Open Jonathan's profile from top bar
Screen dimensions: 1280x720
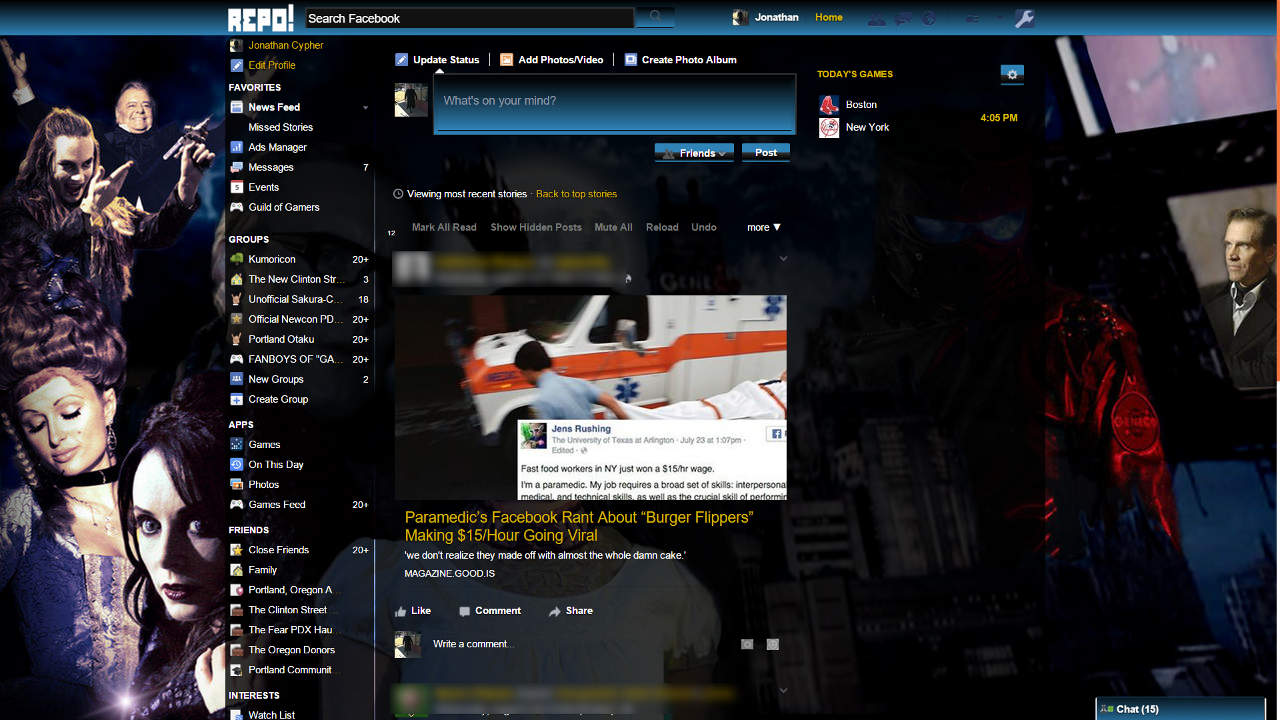click(x=766, y=17)
